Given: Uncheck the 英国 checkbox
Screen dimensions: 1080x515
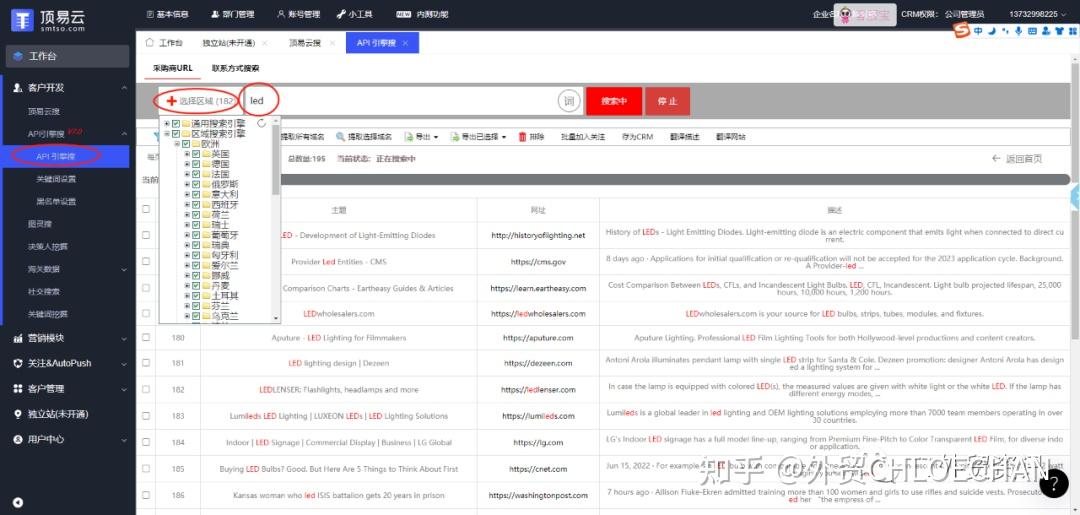Looking at the screenshot, I should (x=196, y=154).
